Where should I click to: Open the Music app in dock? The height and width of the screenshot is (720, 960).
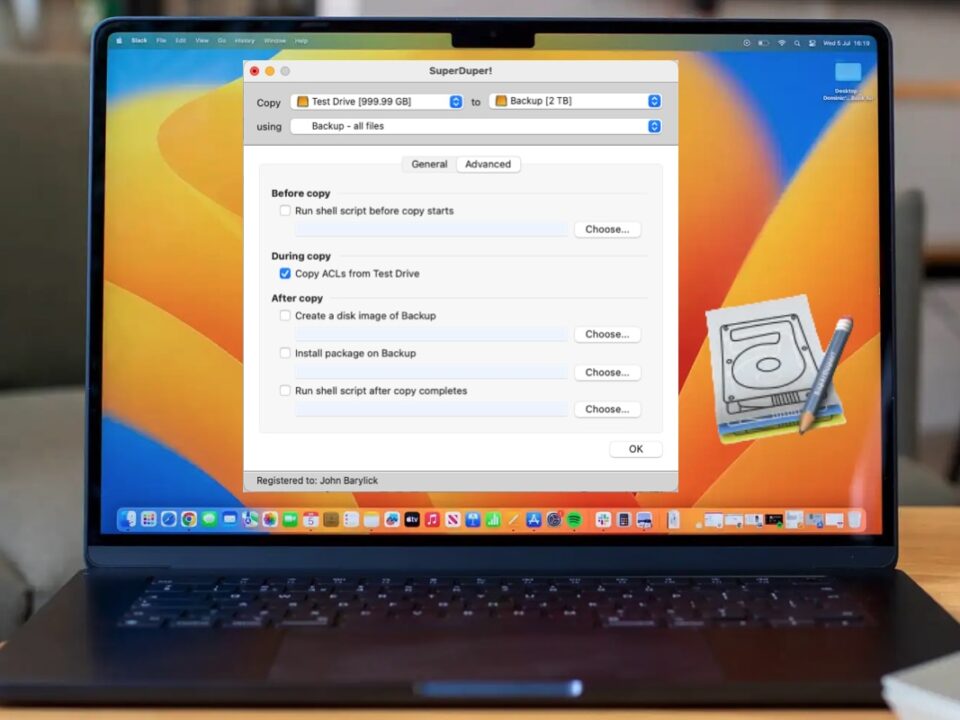pyautogui.click(x=432, y=520)
